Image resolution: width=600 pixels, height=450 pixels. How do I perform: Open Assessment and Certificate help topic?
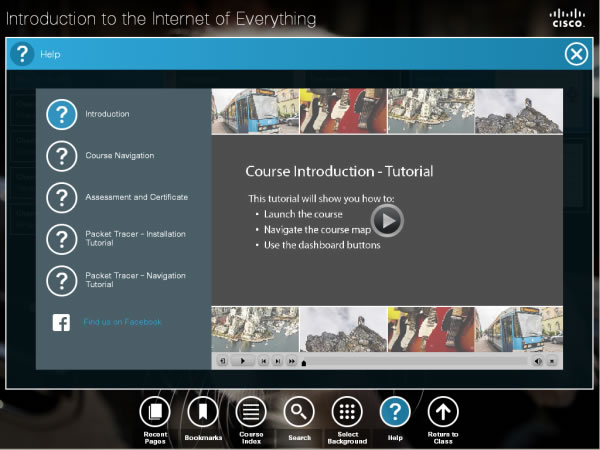tap(62, 197)
